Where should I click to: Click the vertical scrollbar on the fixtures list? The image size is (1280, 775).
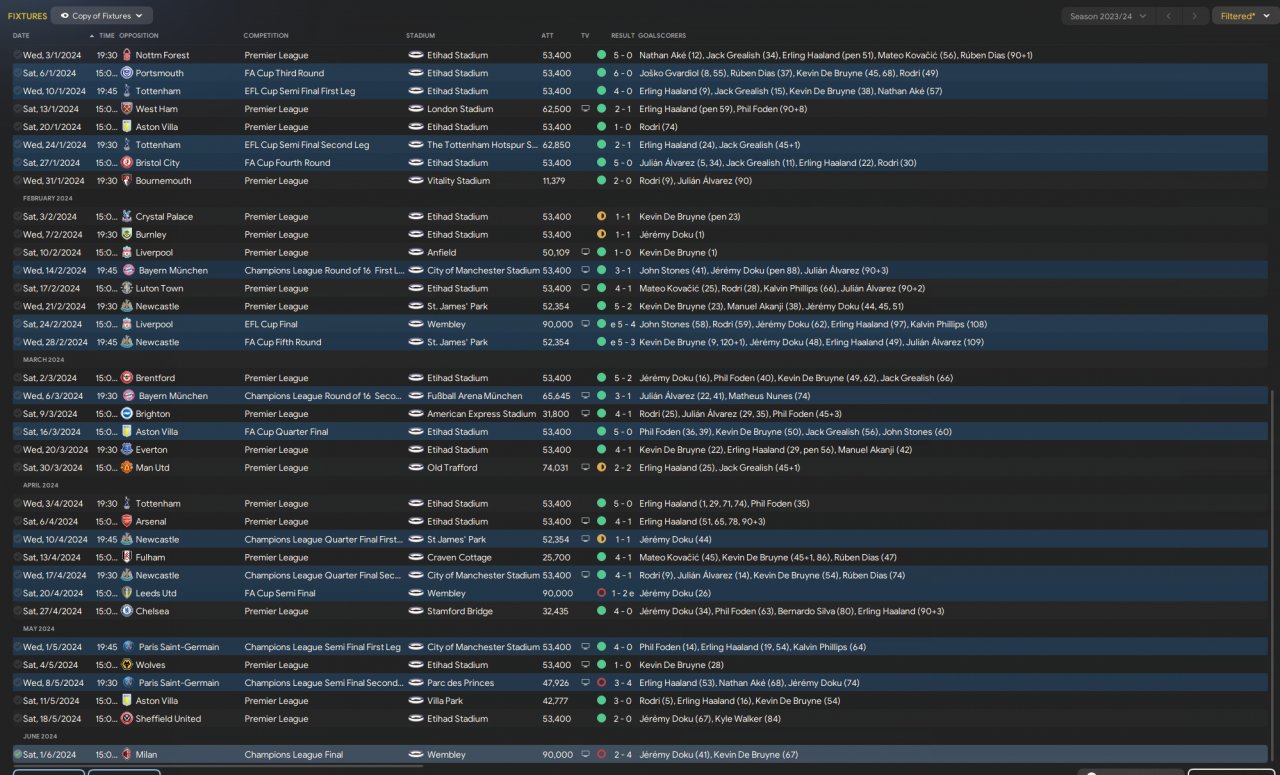[x=1273, y=575]
